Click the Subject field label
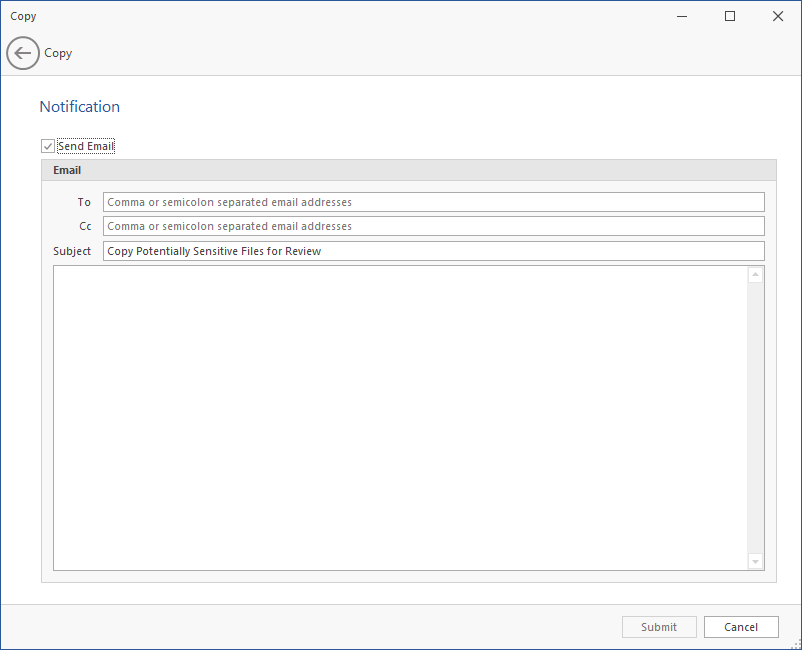 point(72,251)
